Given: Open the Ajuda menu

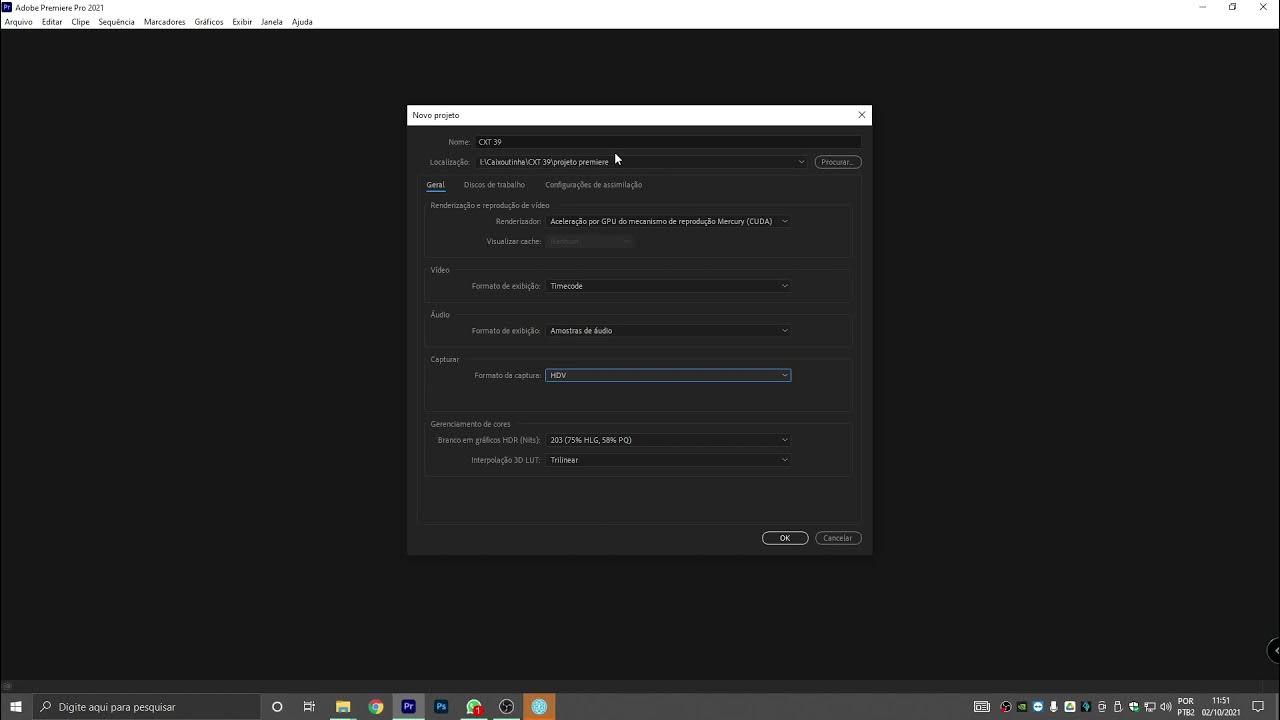Looking at the screenshot, I should 302,22.
